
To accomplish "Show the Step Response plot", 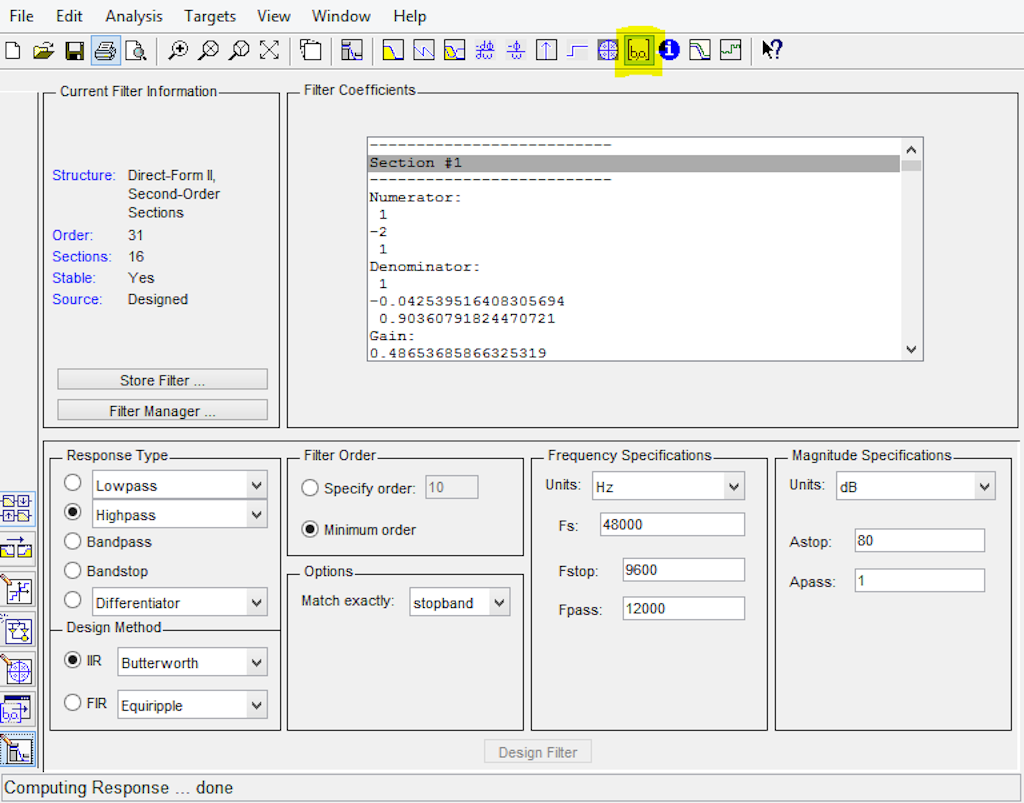I will [577, 50].
